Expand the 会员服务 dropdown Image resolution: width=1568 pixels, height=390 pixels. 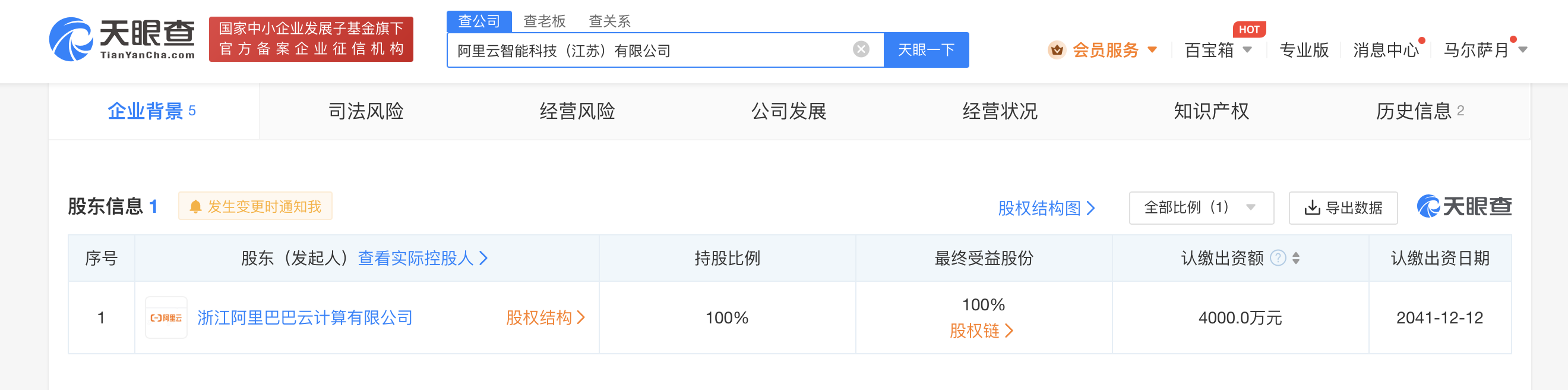[1152, 50]
